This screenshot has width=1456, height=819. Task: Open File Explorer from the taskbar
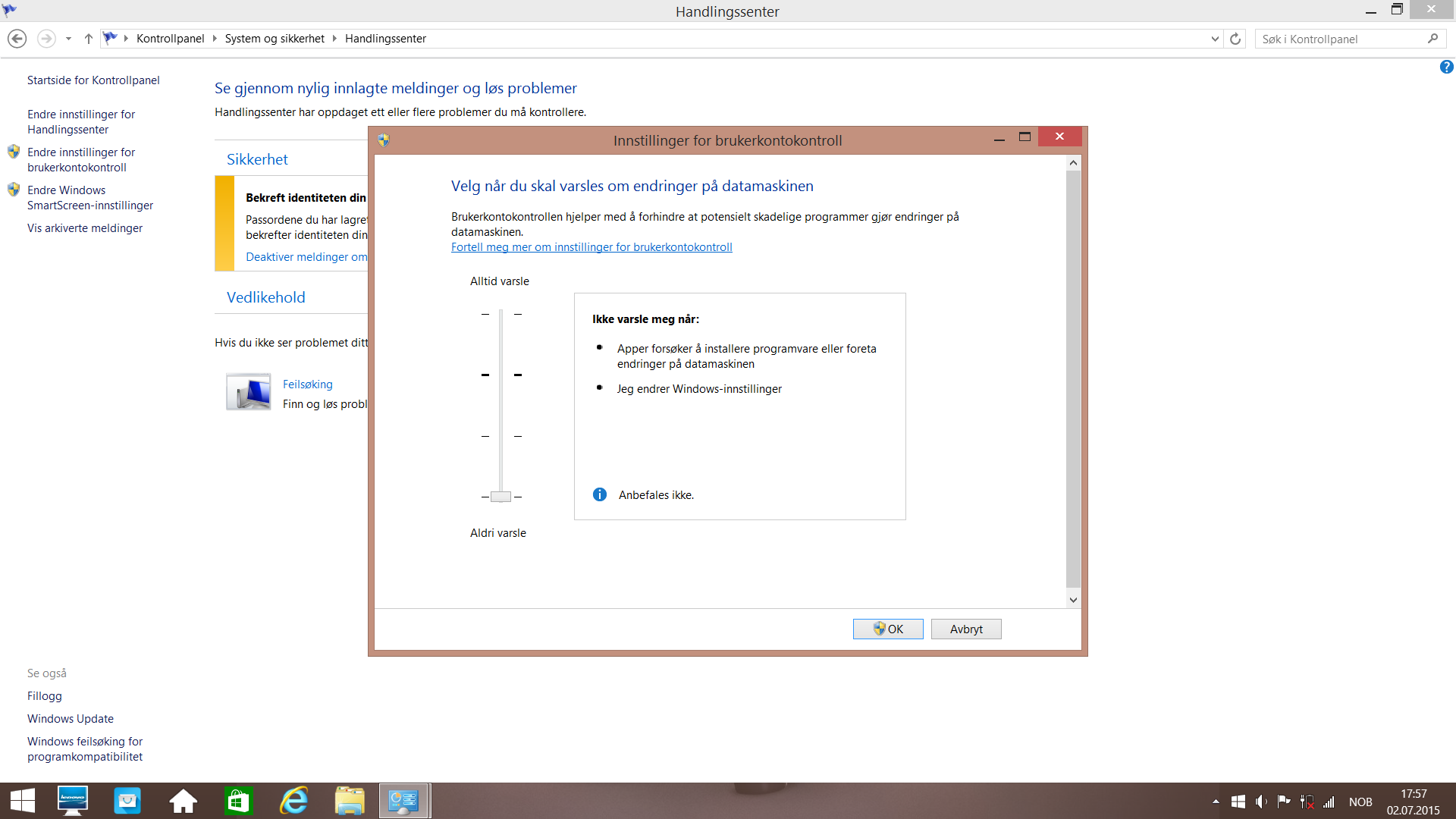pos(350,801)
